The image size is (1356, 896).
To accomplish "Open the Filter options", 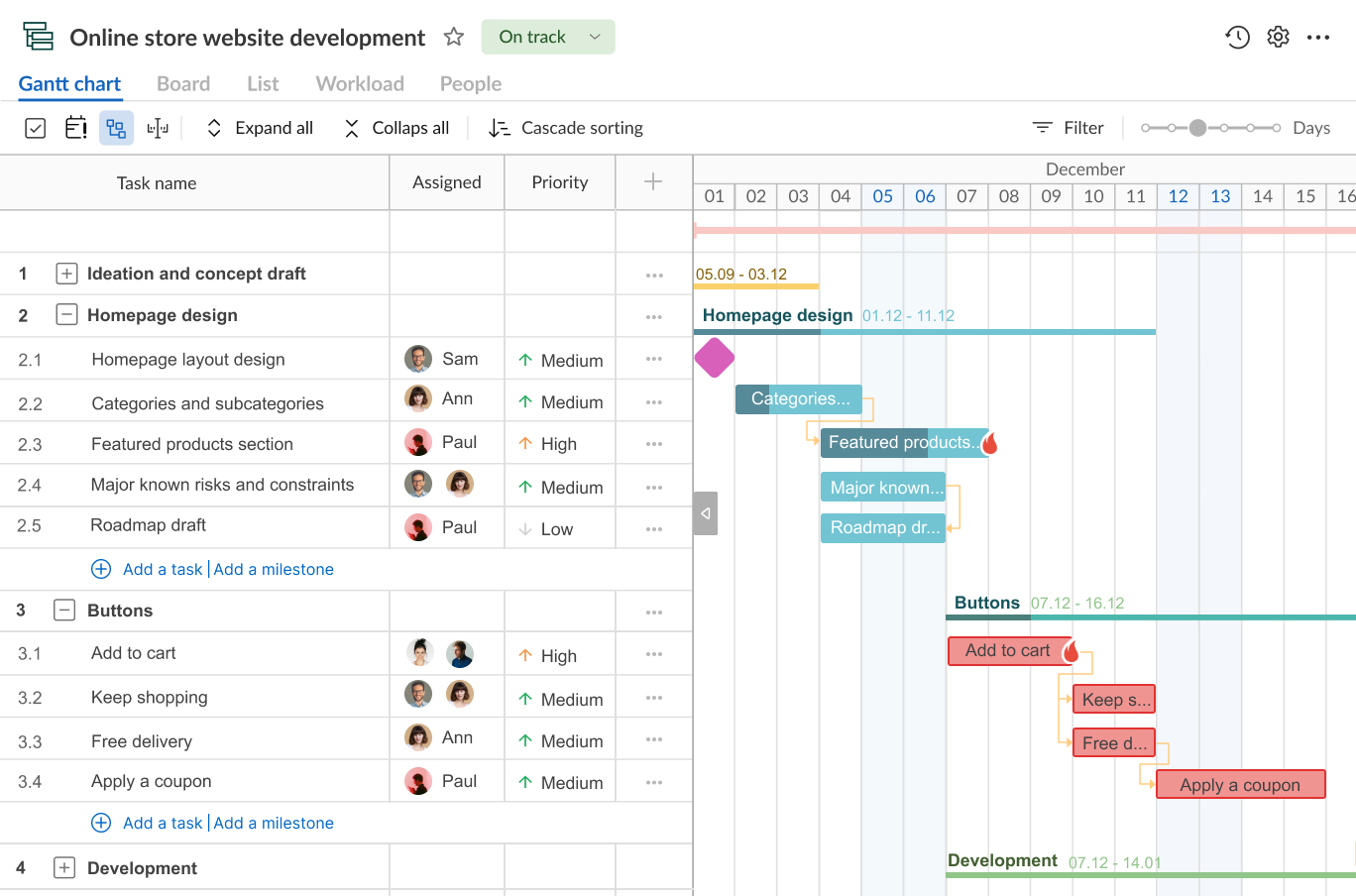I will tap(1069, 128).
